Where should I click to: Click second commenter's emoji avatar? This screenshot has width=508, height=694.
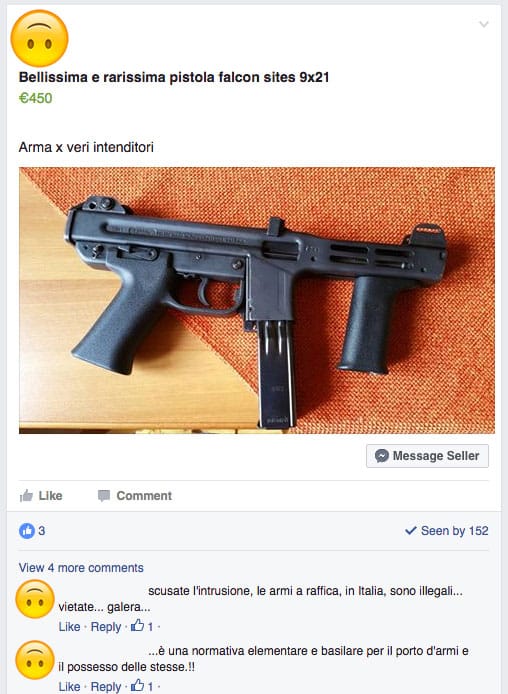pyautogui.click(x=35, y=659)
